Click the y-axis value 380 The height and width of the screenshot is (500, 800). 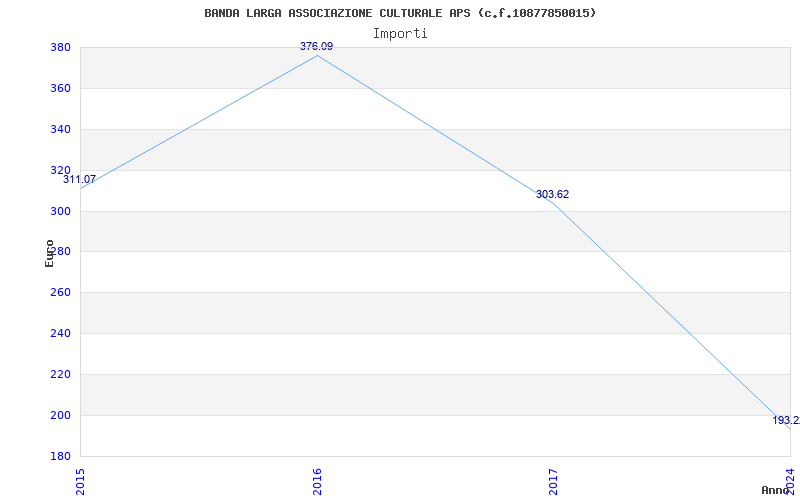point(60,47)
